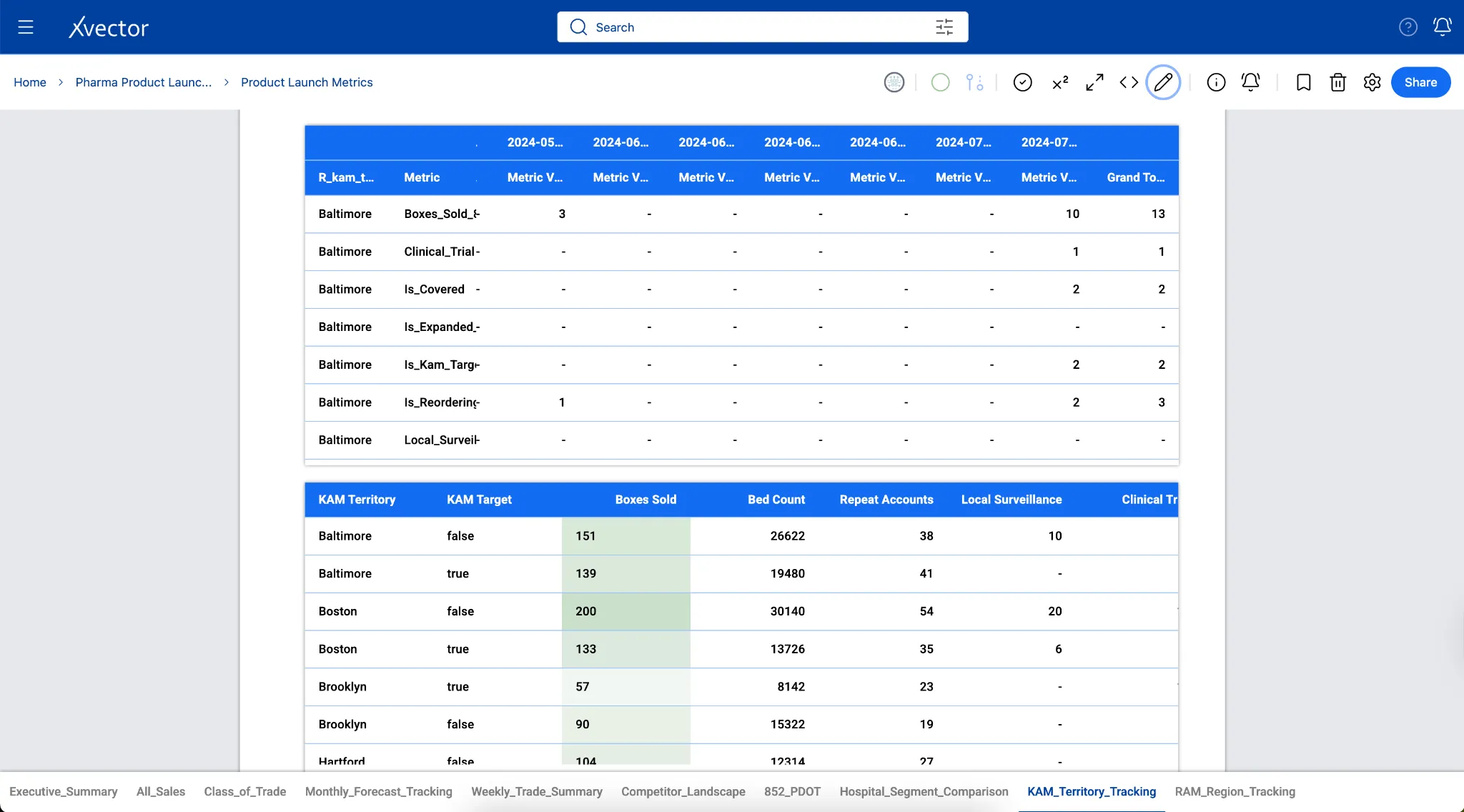Select Clinical_Trial metric row cell

(x=441, y=252)
